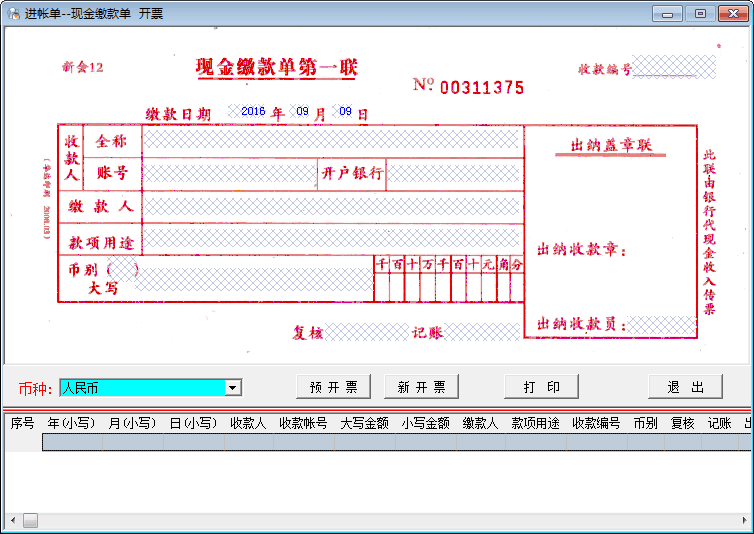Click the 年(小写) column header
Image resolution: width=754 pixels, height=534 pixels.
pyautogui.click(x=71, y=423)
